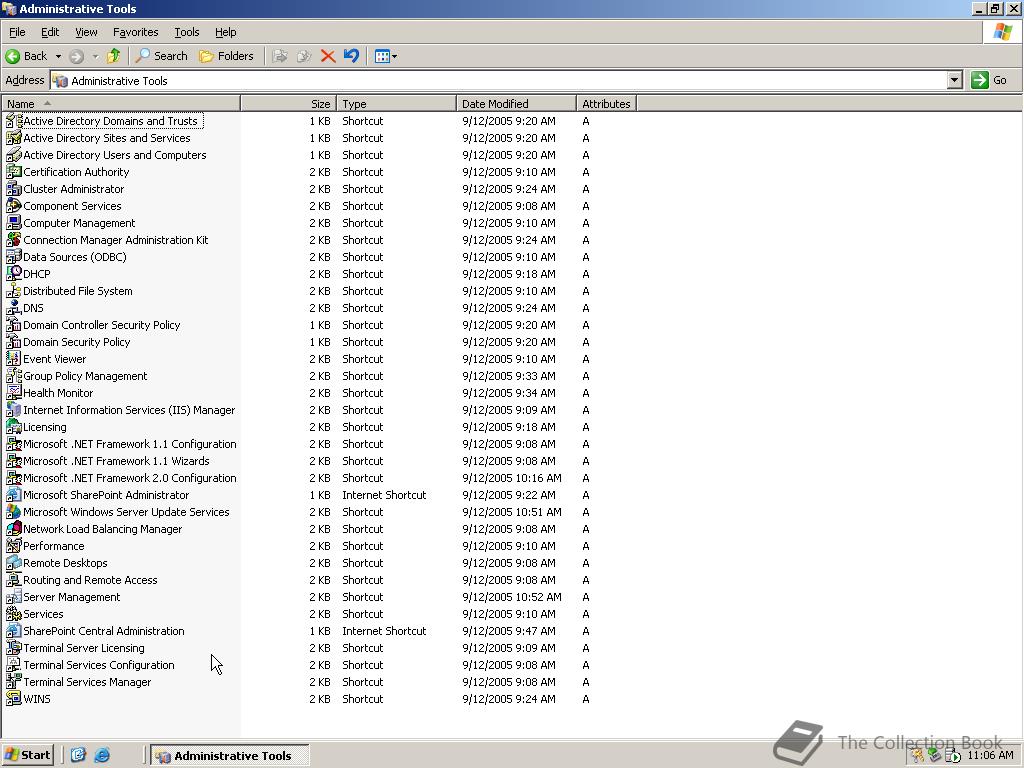Click the Remote Desktops icon
Image resolution: width=1024 pixels, height=768 pixels.
pos(13,562)
